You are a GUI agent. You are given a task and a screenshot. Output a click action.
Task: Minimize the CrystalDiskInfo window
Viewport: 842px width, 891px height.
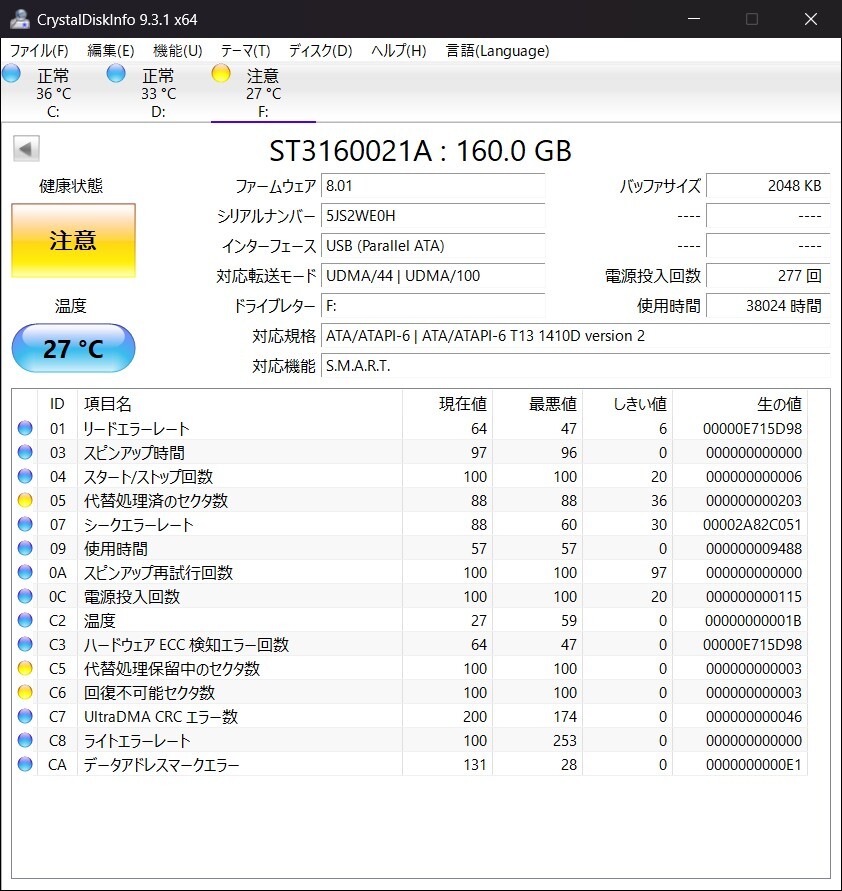tap(694, 19)
